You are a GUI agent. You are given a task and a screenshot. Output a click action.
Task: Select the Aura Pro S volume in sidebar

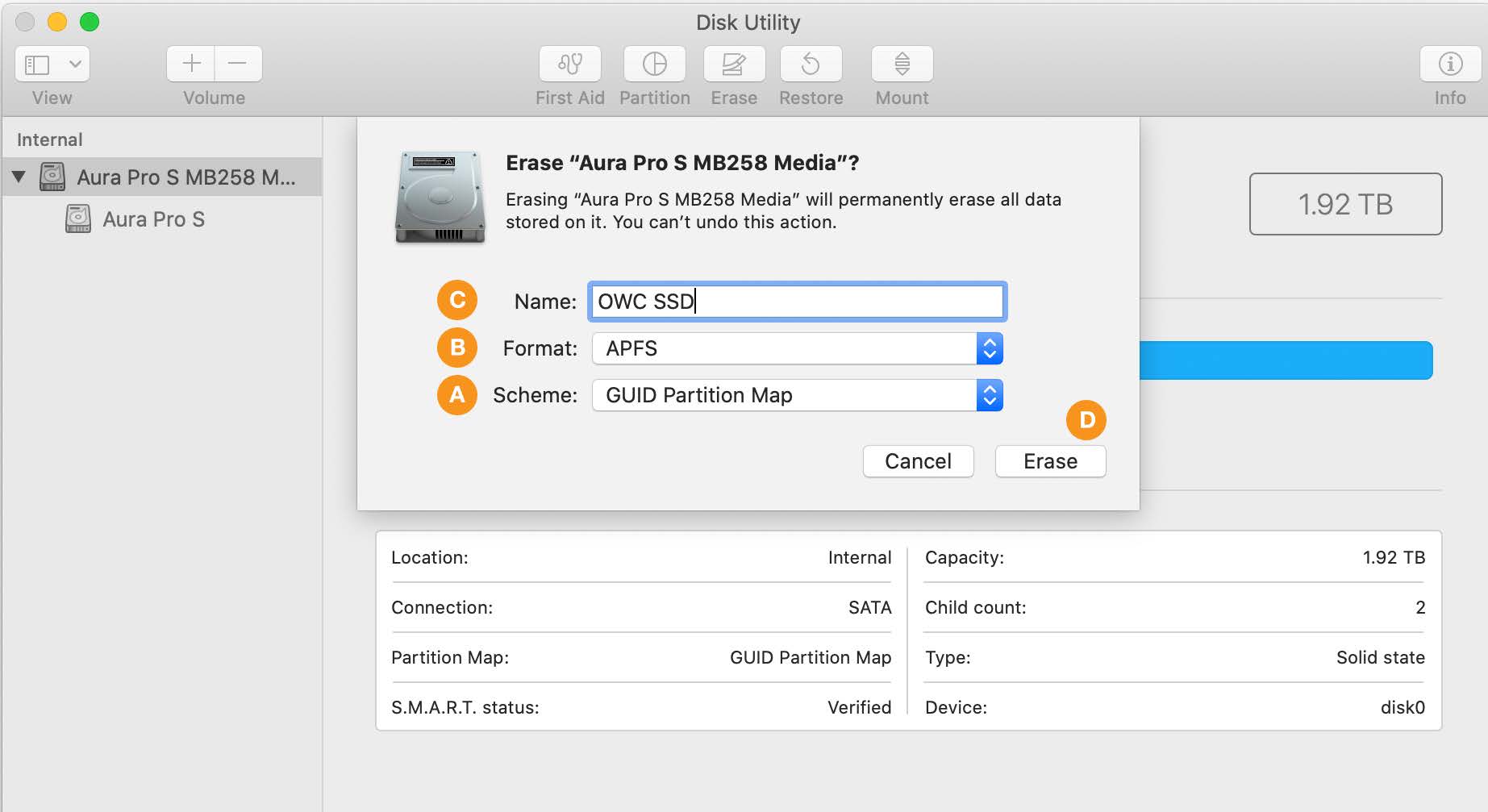tap(155, 219)
